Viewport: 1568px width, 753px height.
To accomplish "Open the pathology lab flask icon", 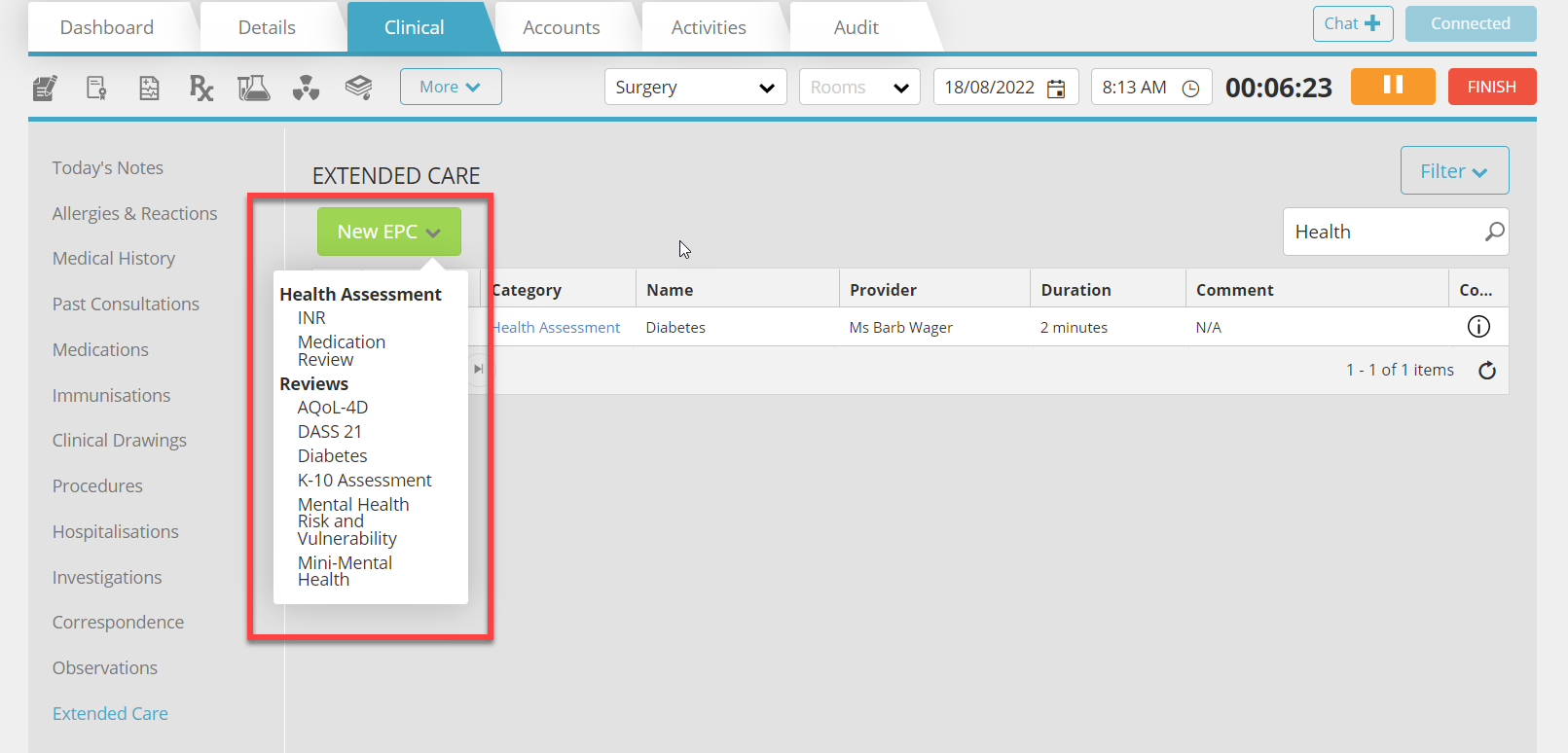I will (253, 89).
